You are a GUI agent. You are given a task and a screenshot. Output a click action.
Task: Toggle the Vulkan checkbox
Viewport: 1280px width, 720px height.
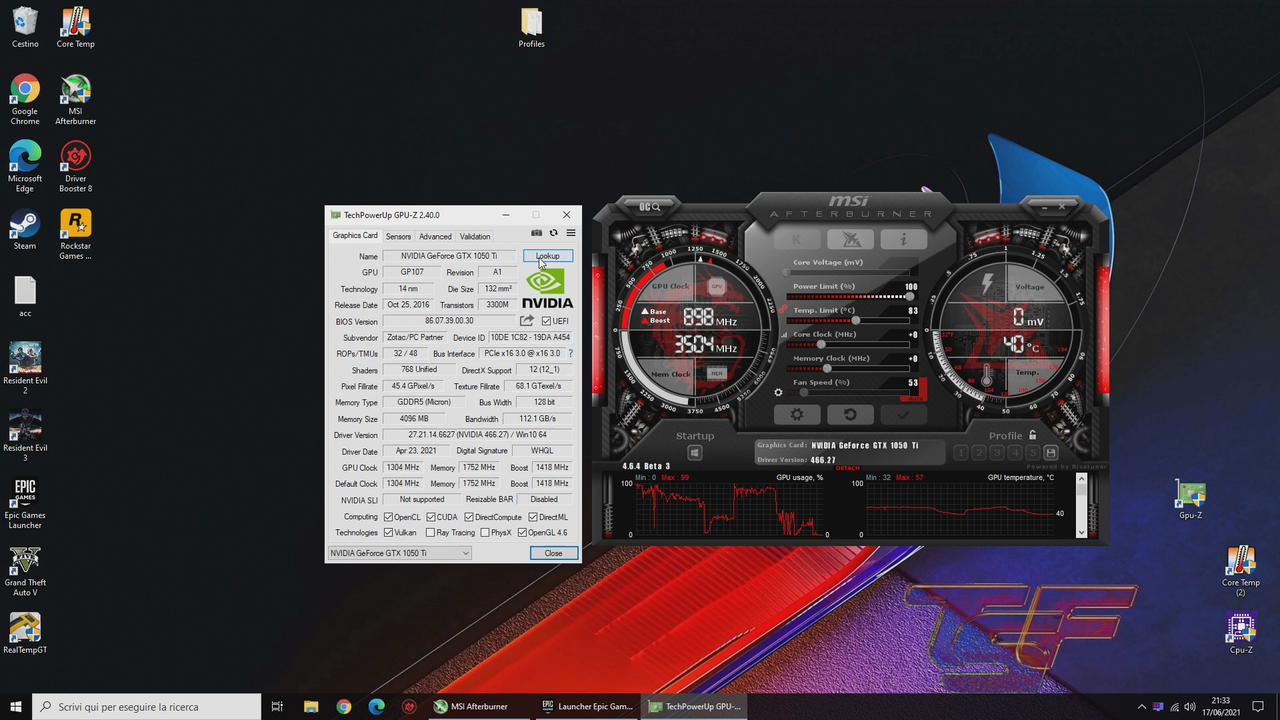tap(388, 533)
